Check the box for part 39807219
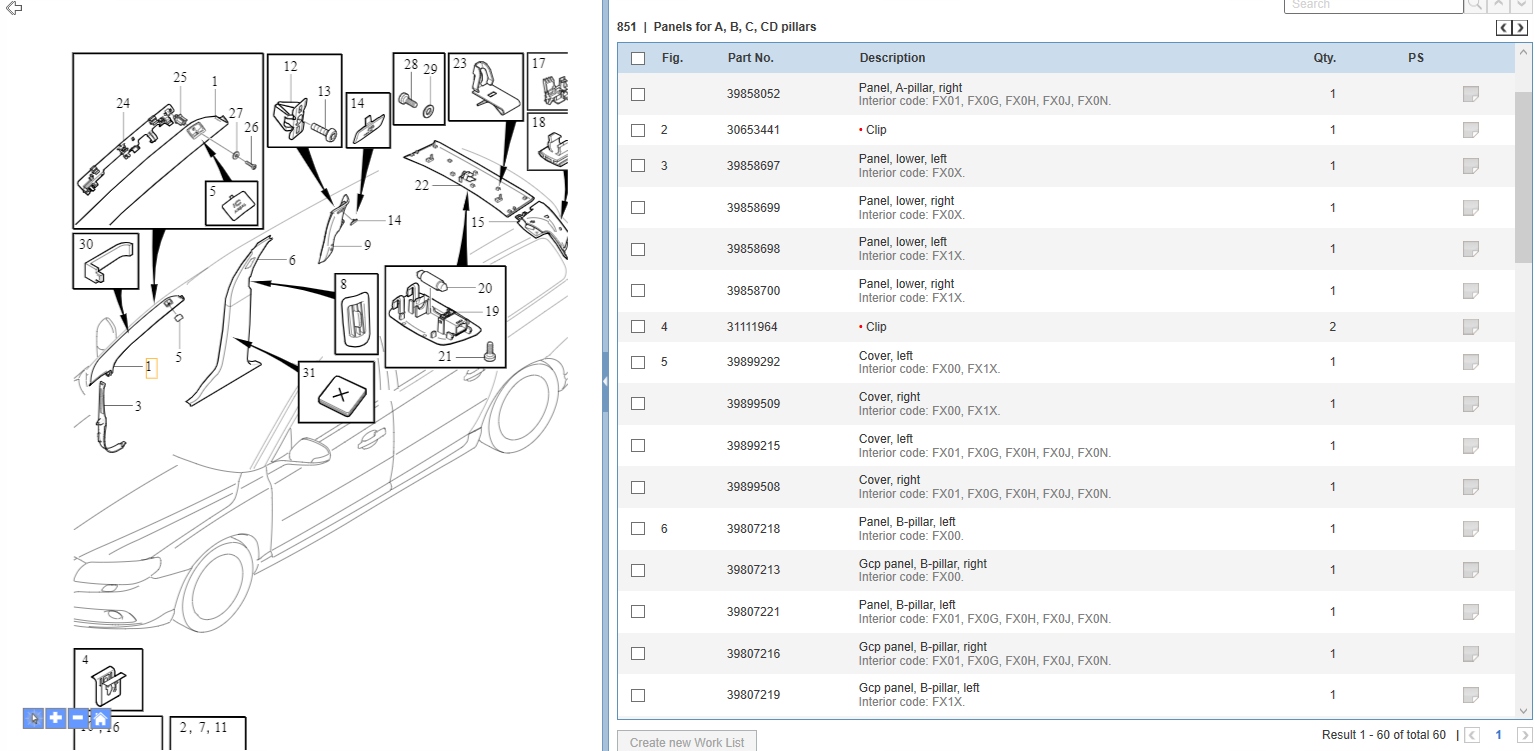Image resolution: width=1535 pixels, height=751 pixels. coord(638,695)
